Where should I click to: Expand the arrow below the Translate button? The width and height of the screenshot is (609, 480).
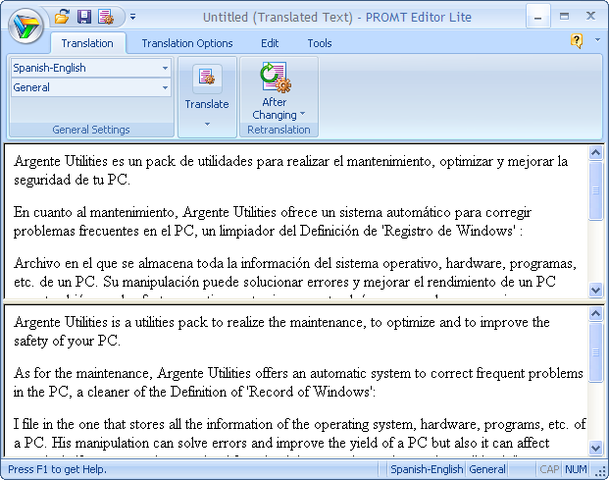click(x=207, y=124)
